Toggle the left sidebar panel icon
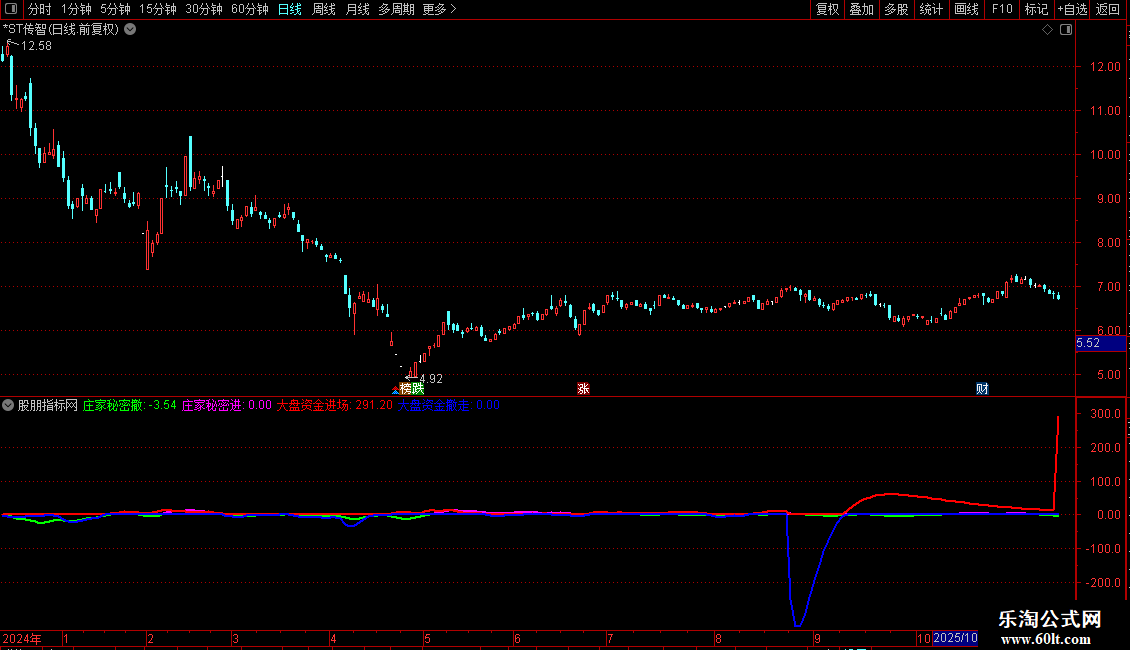Viewport: 1130px width, 650px height. click(11, 9)
